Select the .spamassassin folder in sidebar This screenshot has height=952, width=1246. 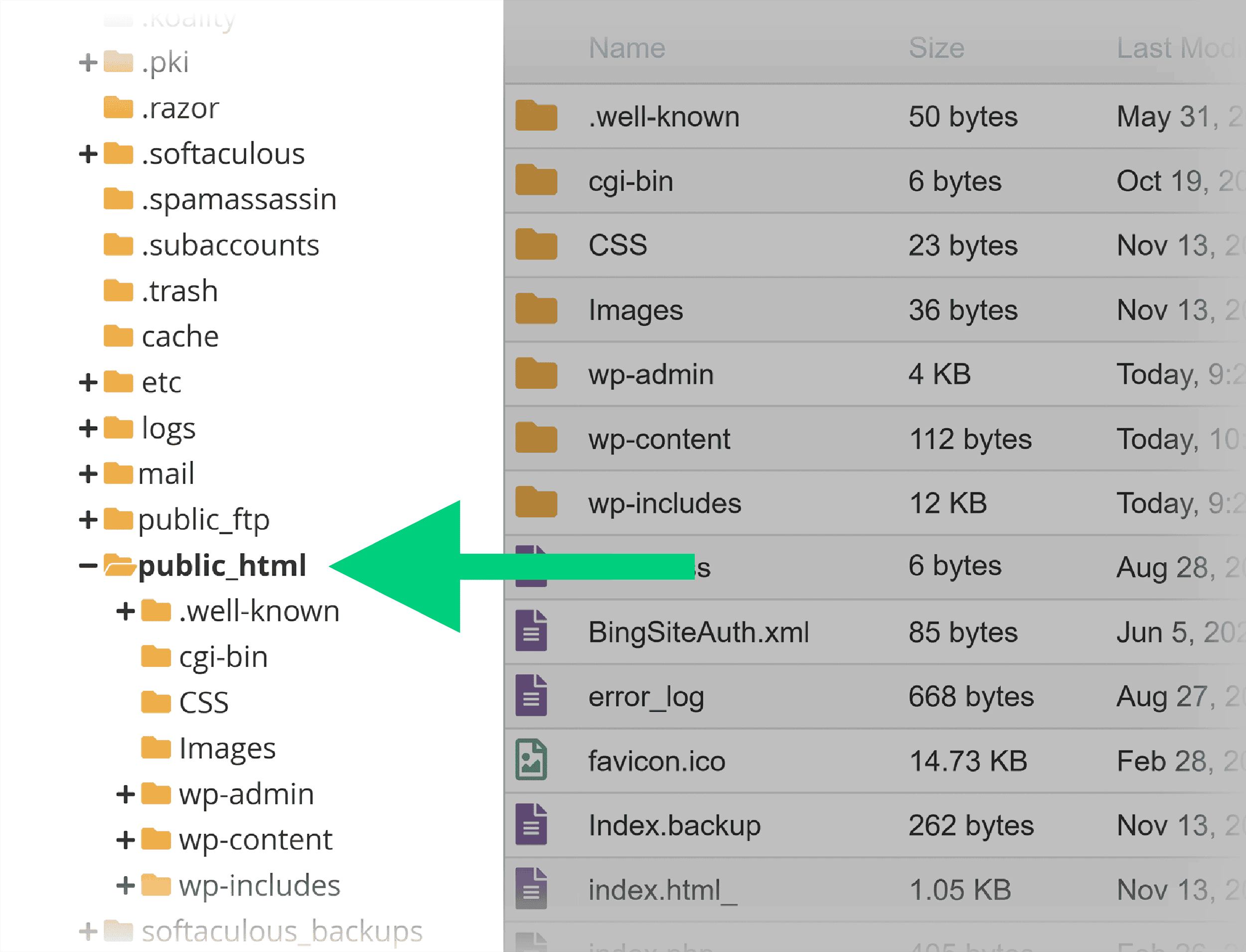point(238,199)
